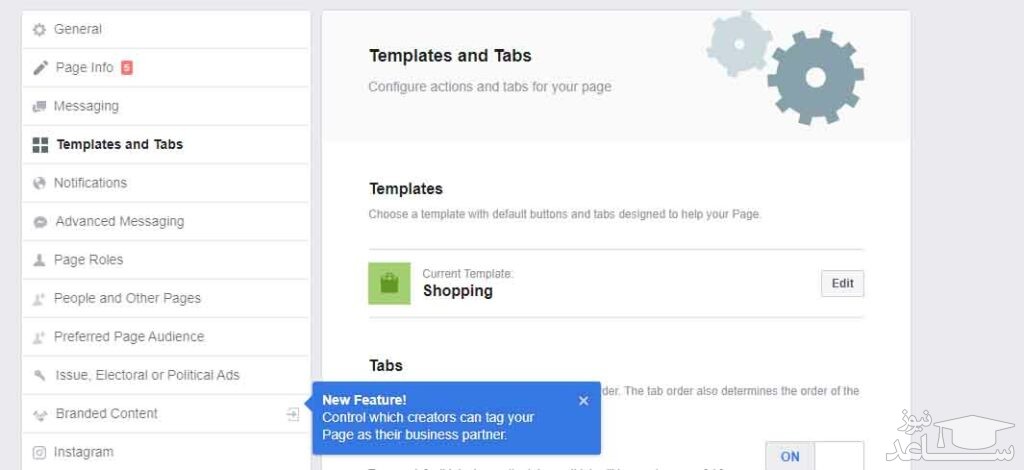Click the Page Info notification badge
Screen dimensions: 1024x470
coord(127,68)
